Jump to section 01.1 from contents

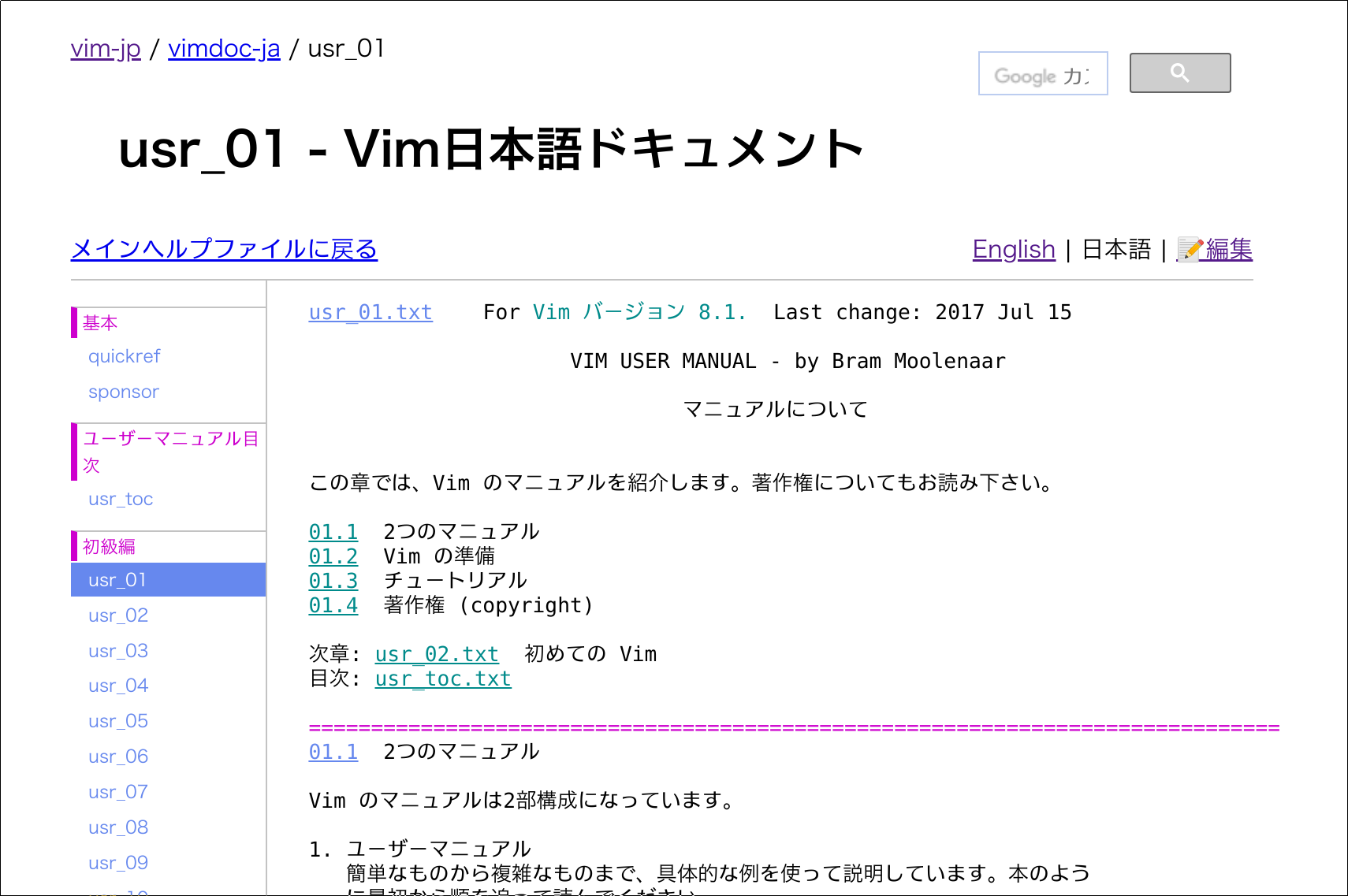tap(333, 532)
